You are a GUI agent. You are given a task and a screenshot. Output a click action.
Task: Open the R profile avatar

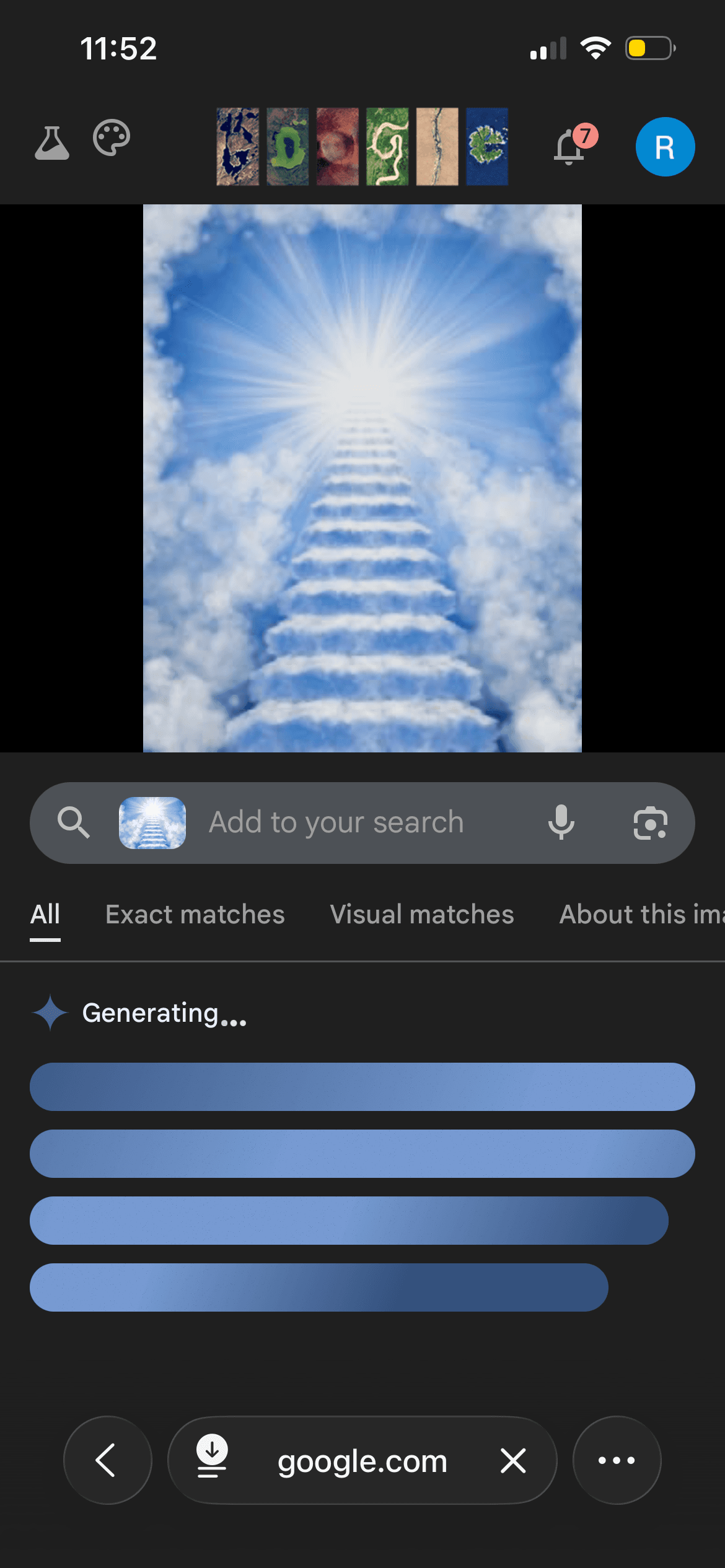coord(665,147)
